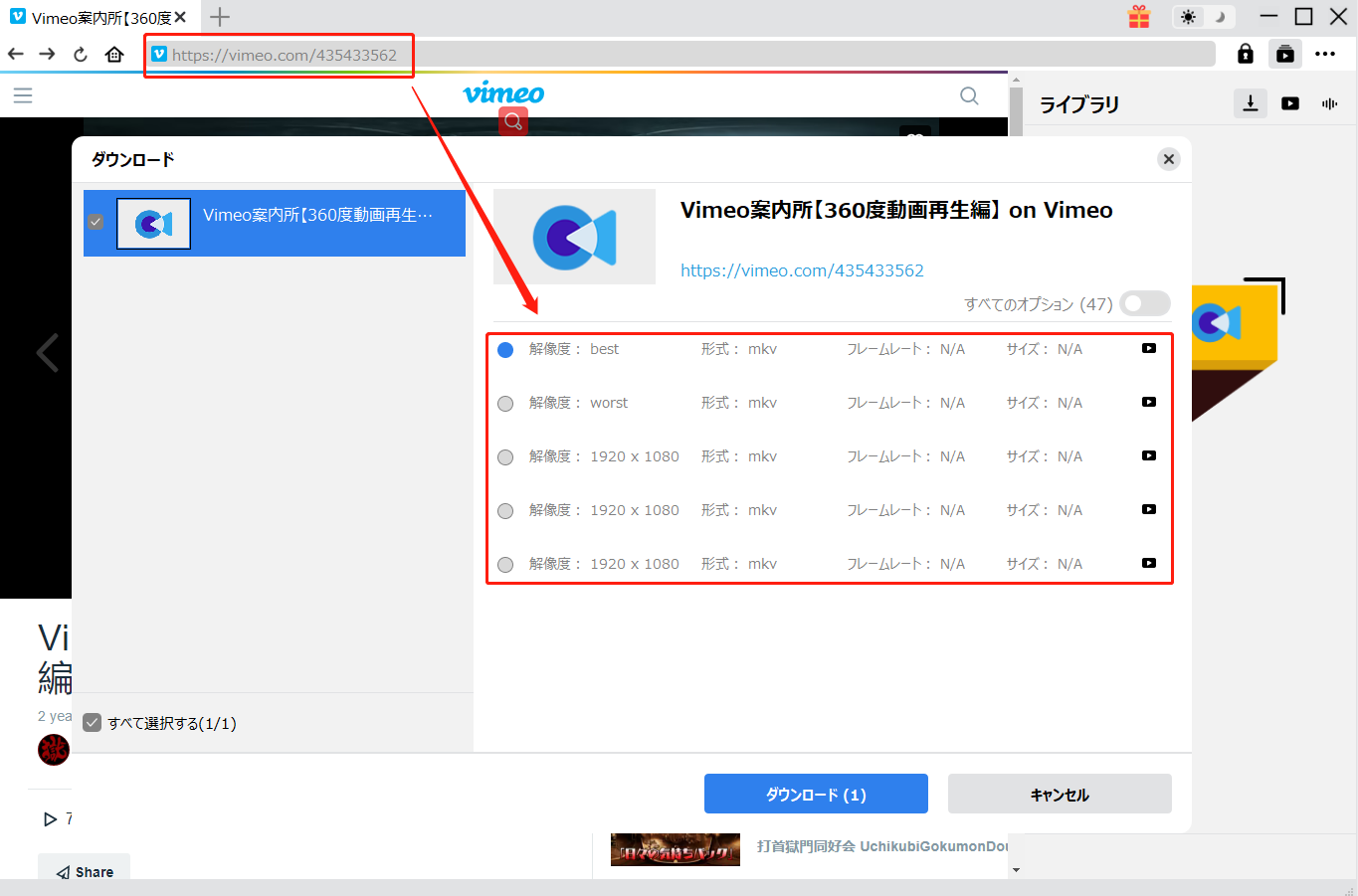Switch to the Vimeo案内所【360度 tab
Image resolution: width=1358 pixels, height=896 pixels.
[99, 17]
